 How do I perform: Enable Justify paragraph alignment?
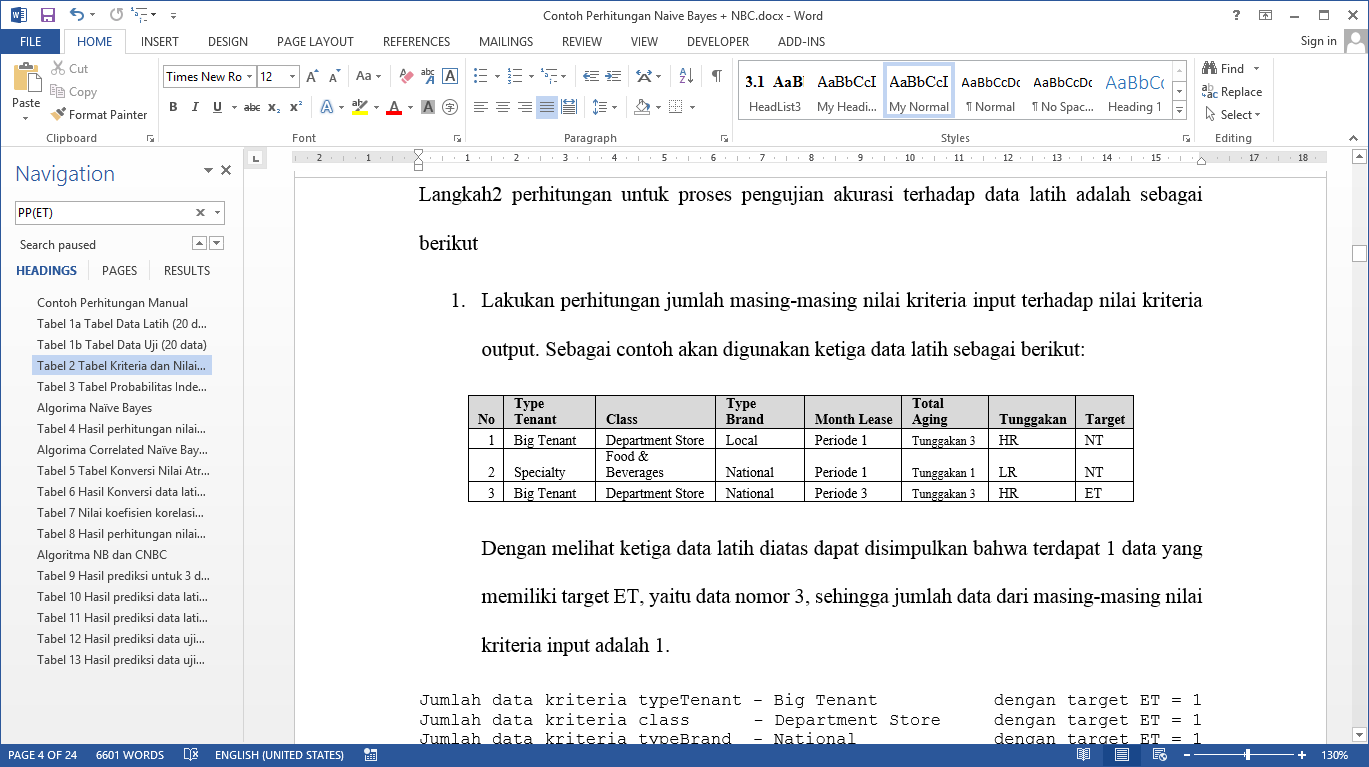point(546,107)
